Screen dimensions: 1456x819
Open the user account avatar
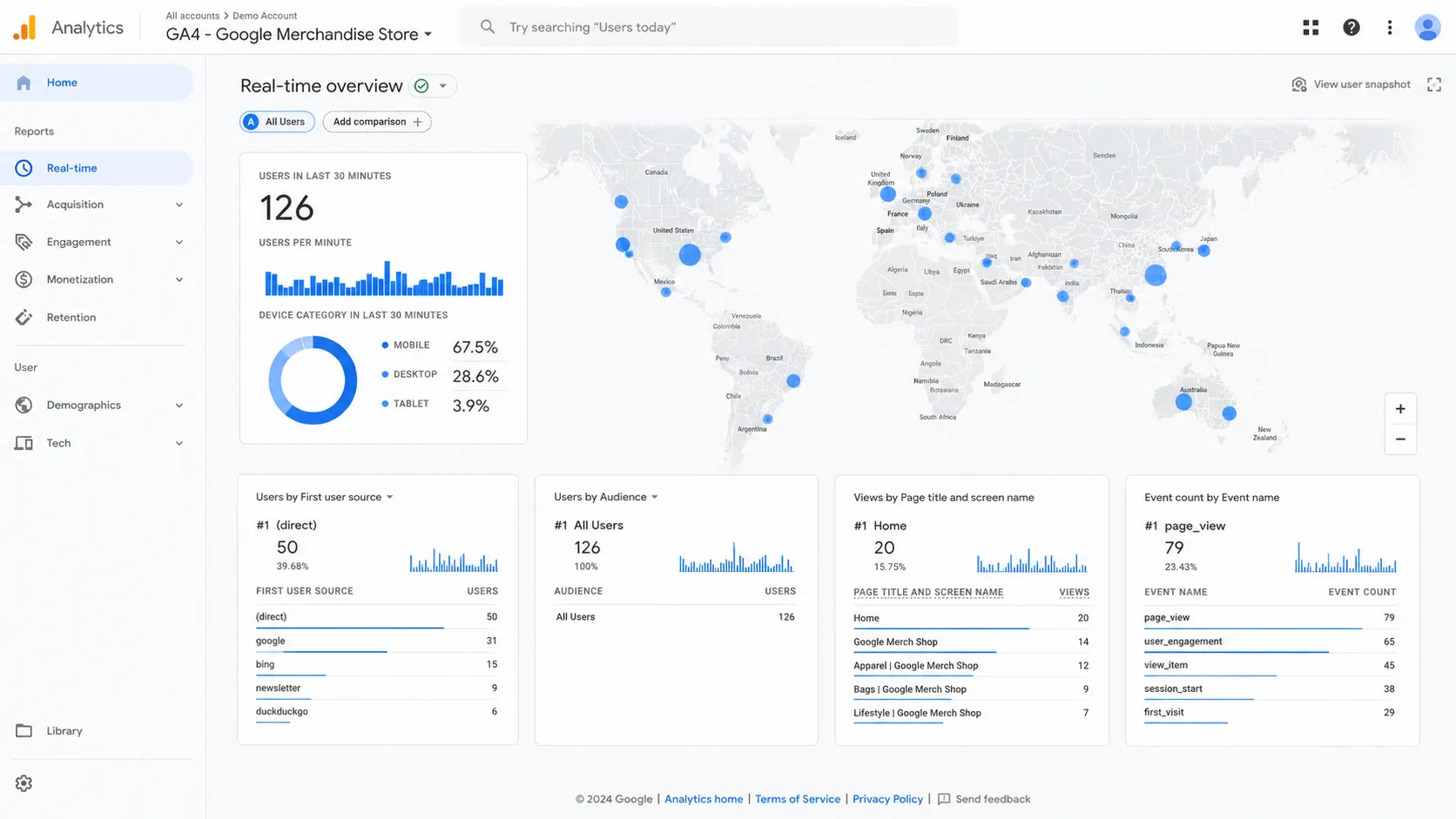pos(1427,28)
